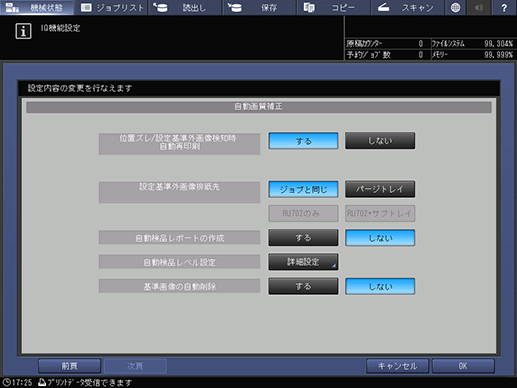The width and height of the screenshot is (517, 388).
Task: Click the information icon beside IQ機能設定
Action: (x=23, y=31)
